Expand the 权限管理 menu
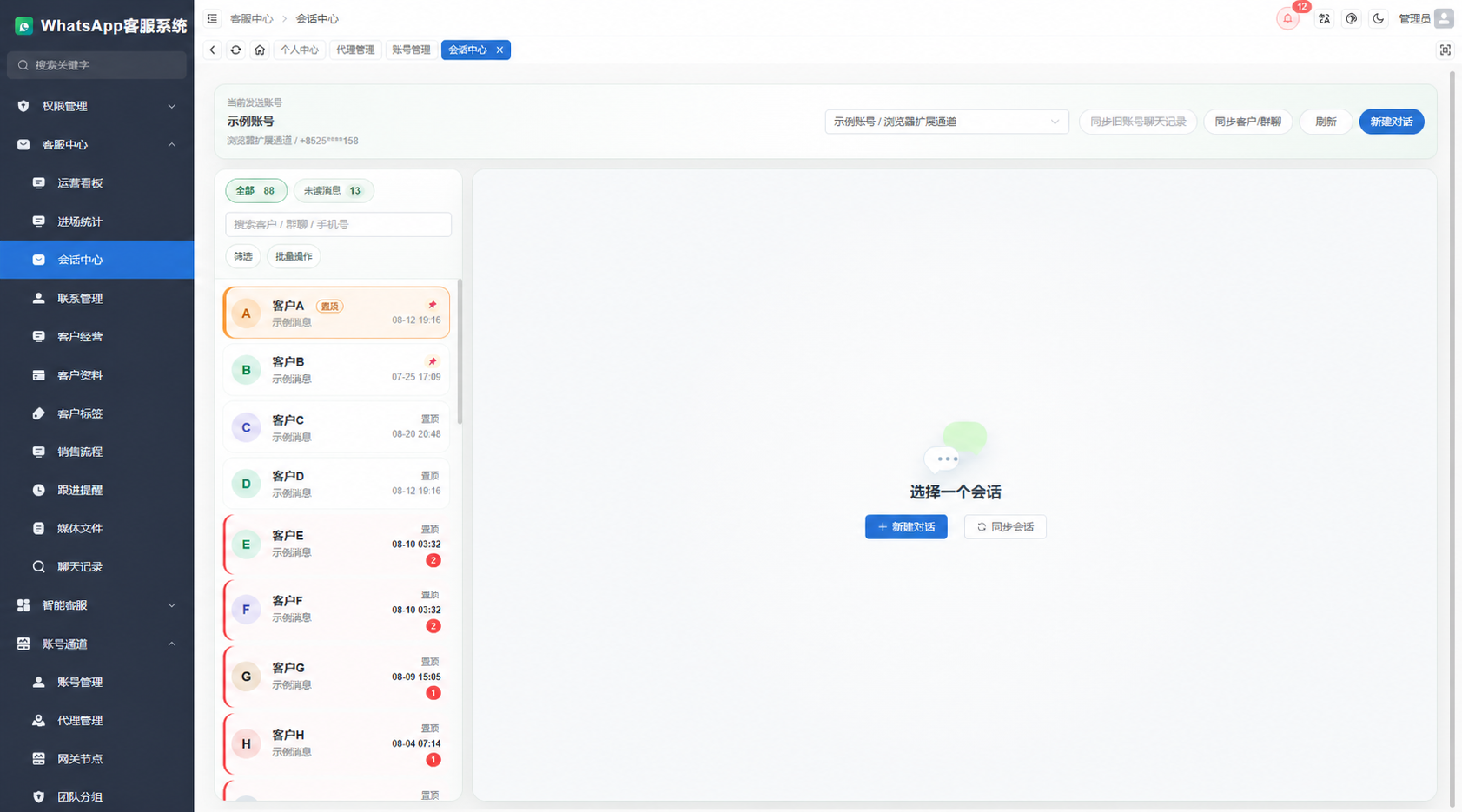The height and width of the screenshot is (812, 1462). click(x=96, y=106)
